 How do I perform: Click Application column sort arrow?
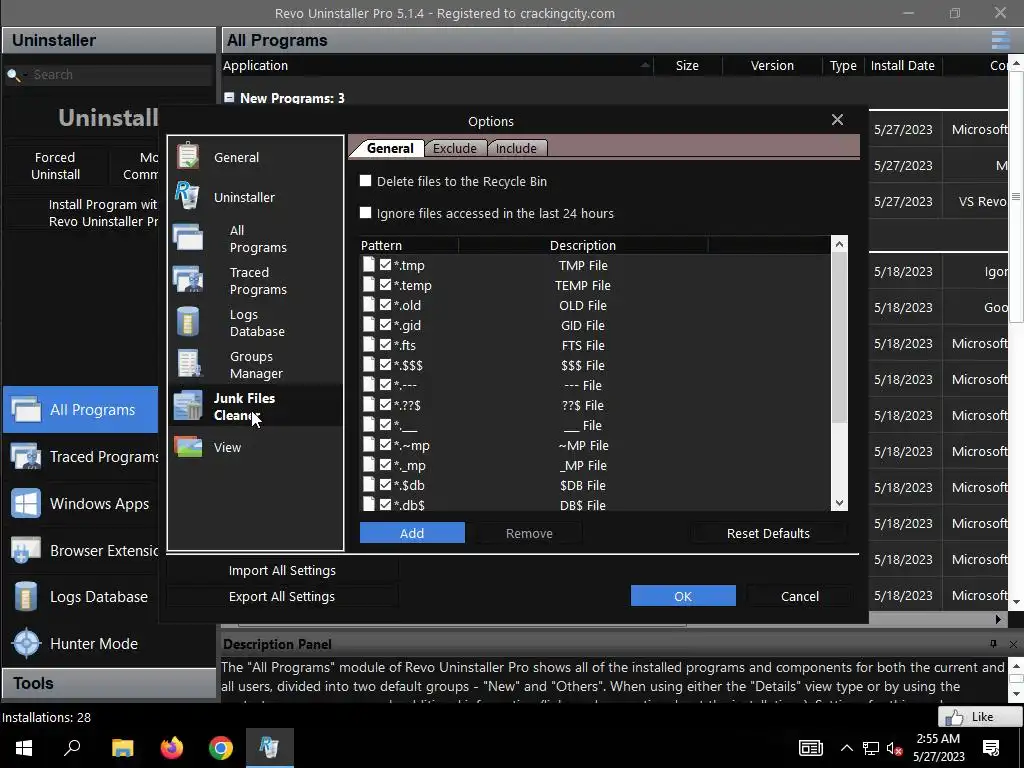[x=645, y=65]
